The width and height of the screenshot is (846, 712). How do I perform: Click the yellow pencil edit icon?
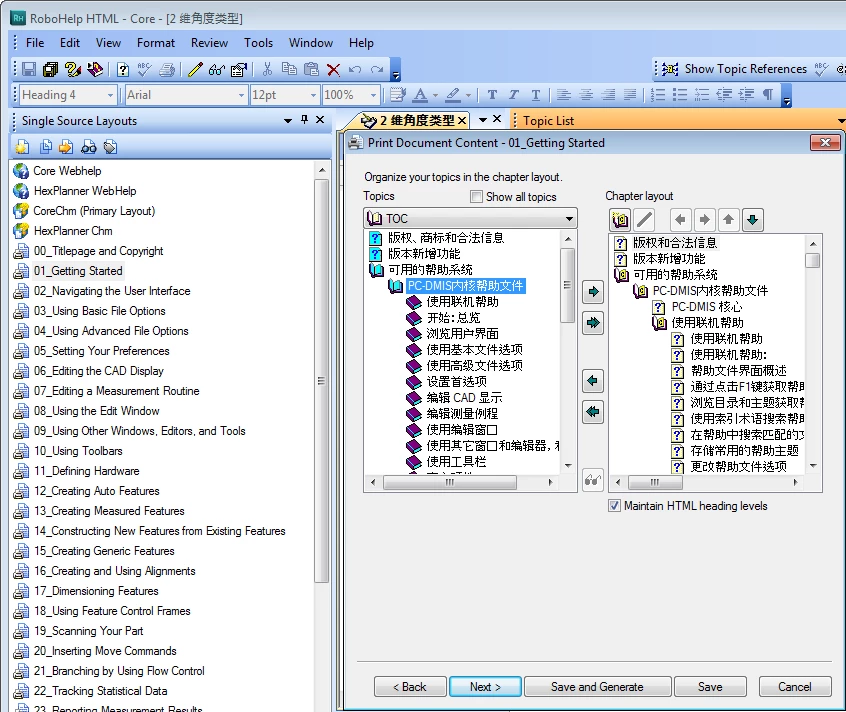tap(195, 69)
